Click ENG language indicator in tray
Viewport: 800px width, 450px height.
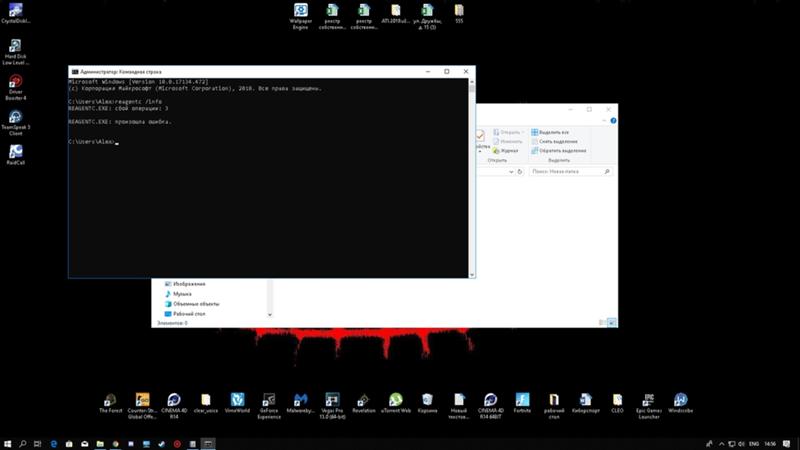(754, 444)
